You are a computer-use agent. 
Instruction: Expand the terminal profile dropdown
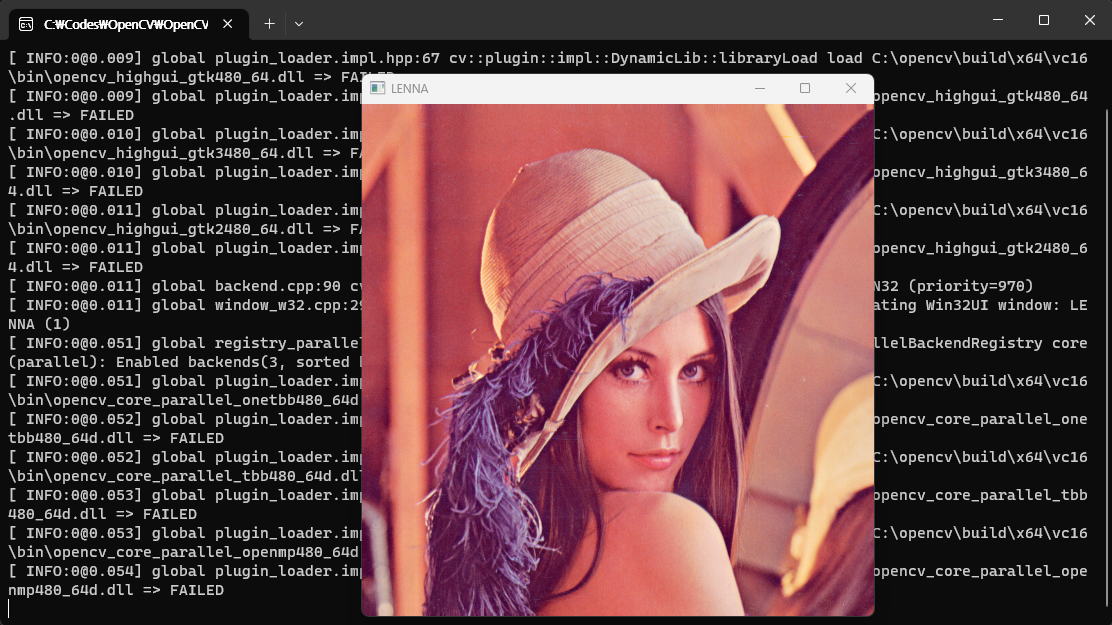click(x=299, y=24)
